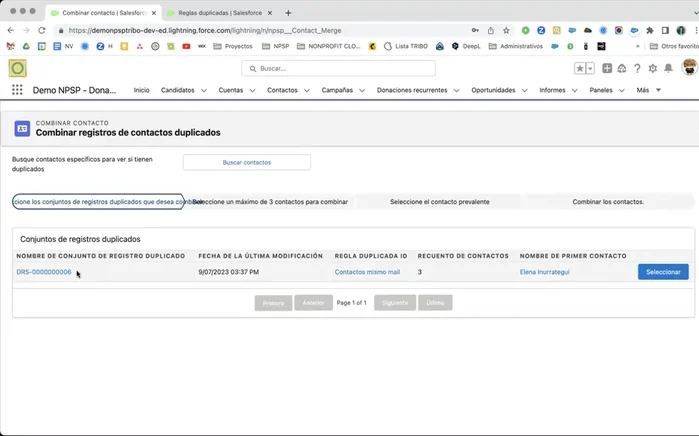Open the Zoom extension icon in toolbar
This screenshot has height=436, width=699.
point(541,30)
